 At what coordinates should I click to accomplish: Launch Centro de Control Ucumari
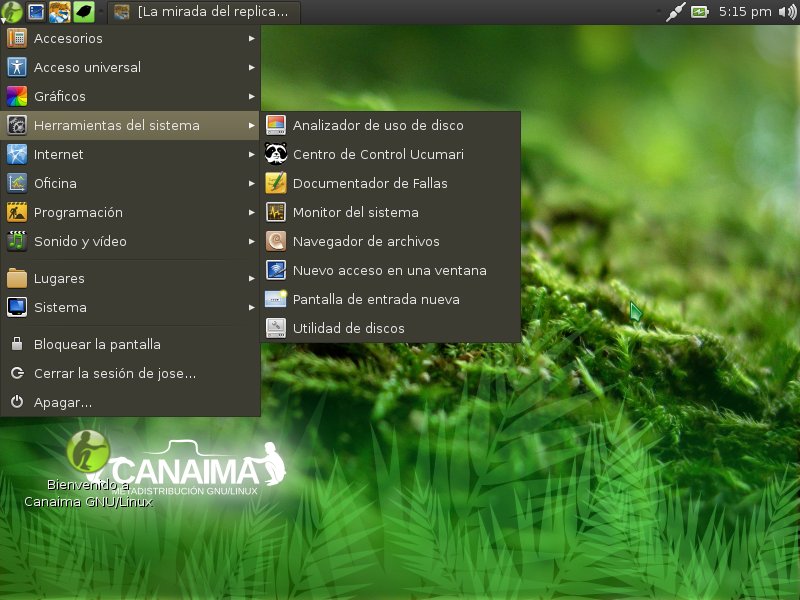(377, 155)
